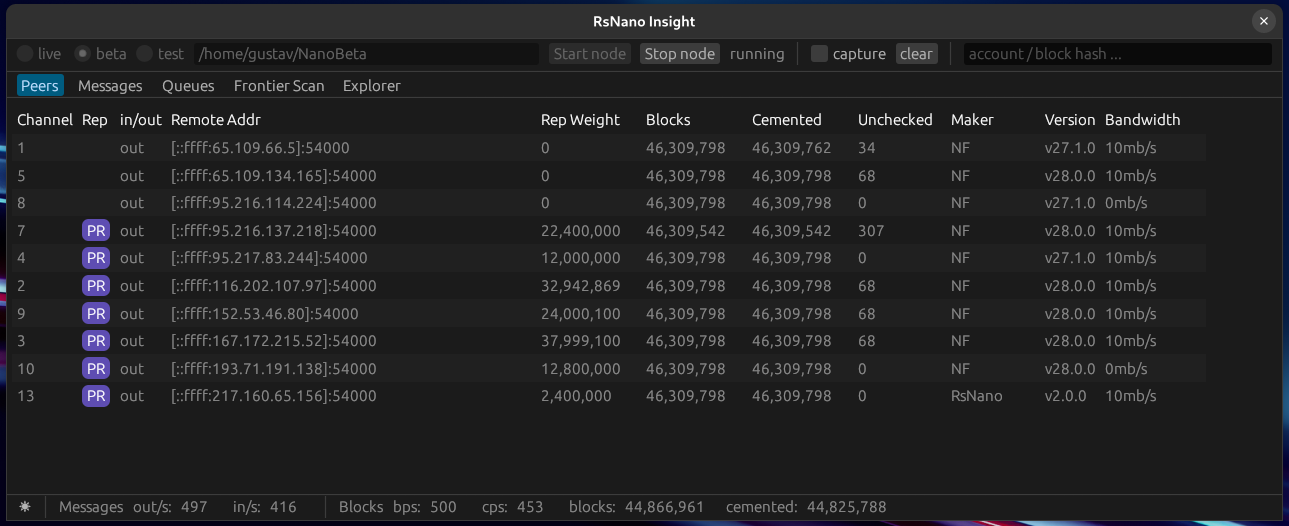This screenshot has width=1289, height=526.
Task: Select peer address [::ffff:217.160.65.156]:54000
Action: click(274, 396)
